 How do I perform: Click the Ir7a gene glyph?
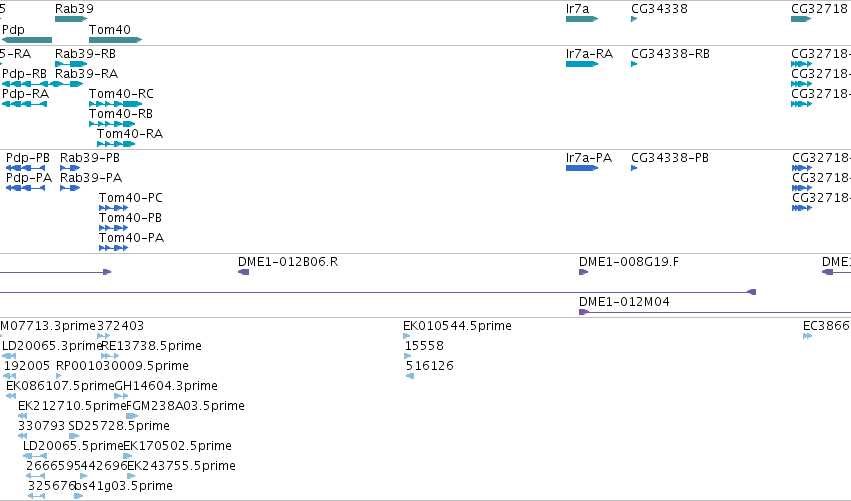pyautogui.click(x=582, y=19)
